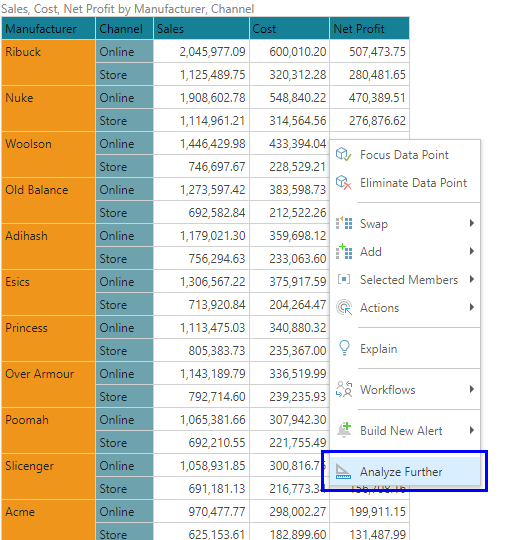The height and width of the screenshot is (540, 508).
Task: Expand the Selected Members submenu arrow
Action: click(471, 279)
